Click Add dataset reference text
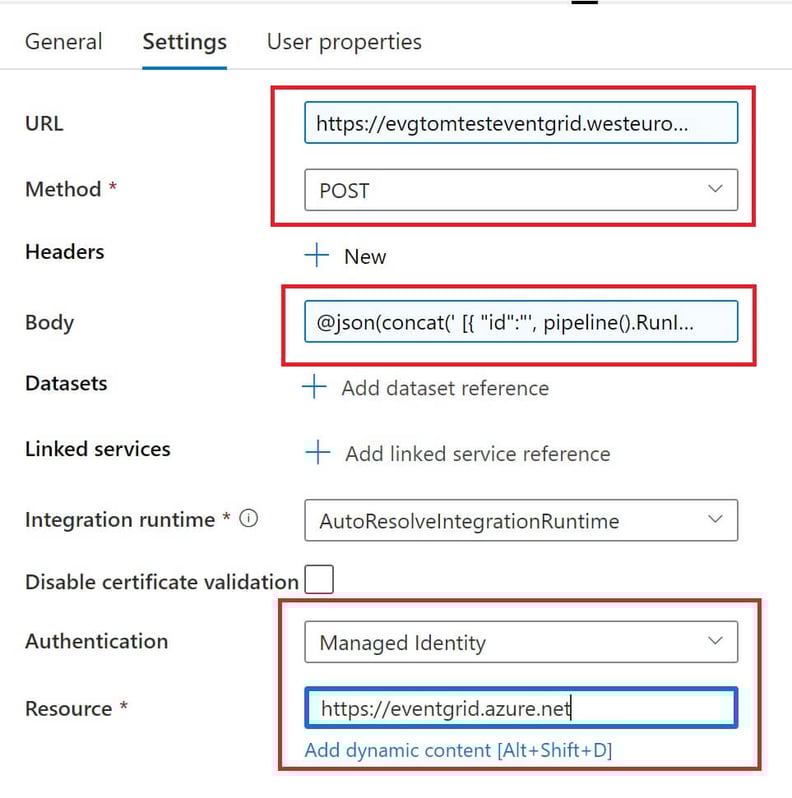The width and height of the screenshot is (792, 798). click(445, 388)
